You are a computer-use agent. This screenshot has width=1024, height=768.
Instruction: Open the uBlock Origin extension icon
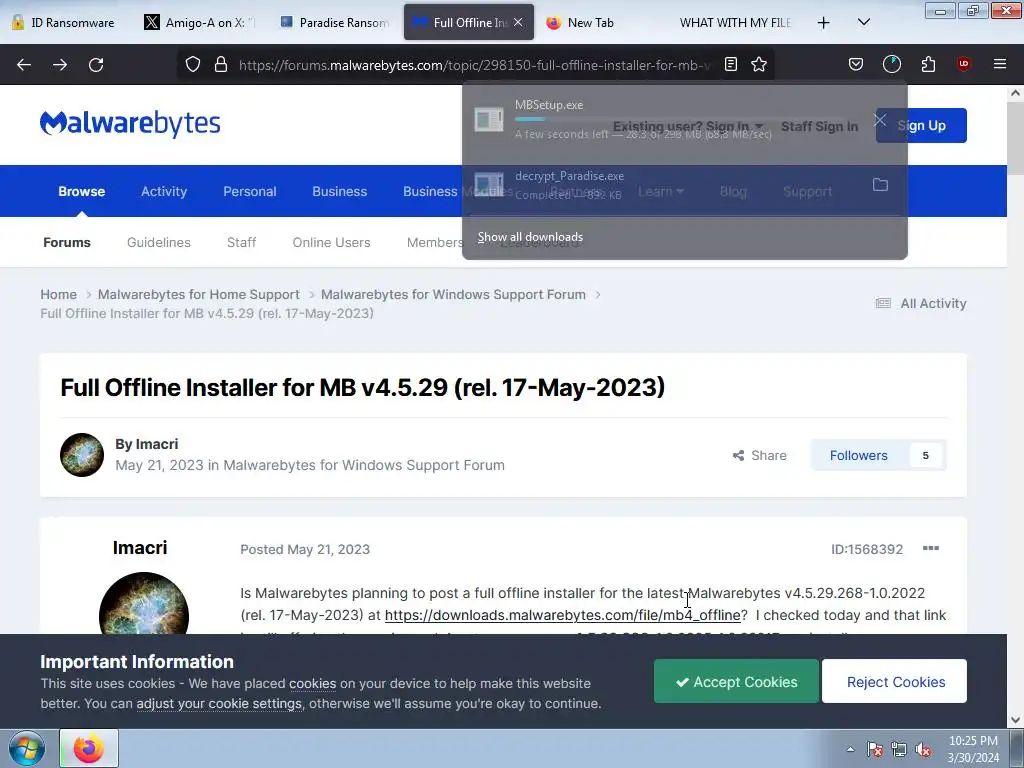coord(963,64)
